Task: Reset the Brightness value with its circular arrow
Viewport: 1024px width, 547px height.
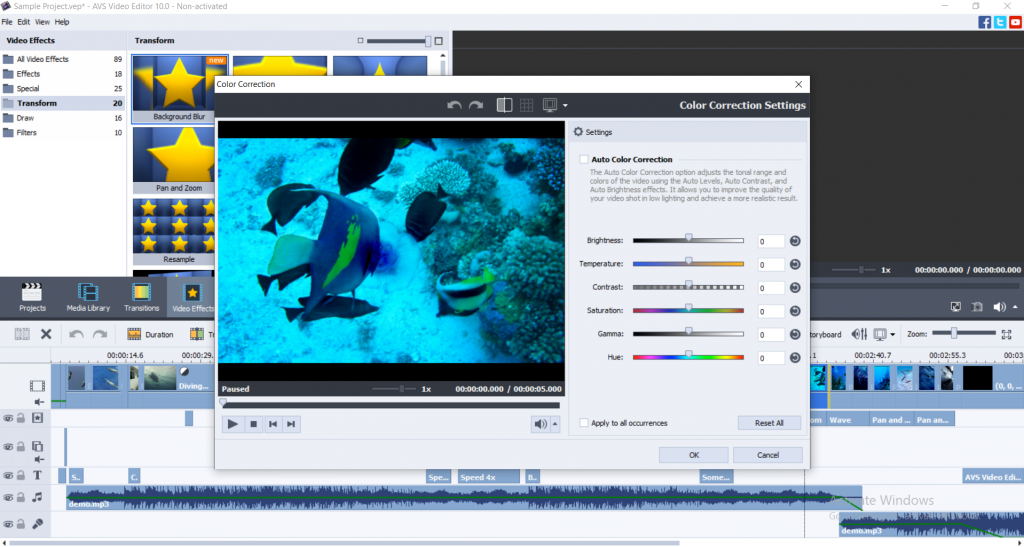Action: pos(795,241)
